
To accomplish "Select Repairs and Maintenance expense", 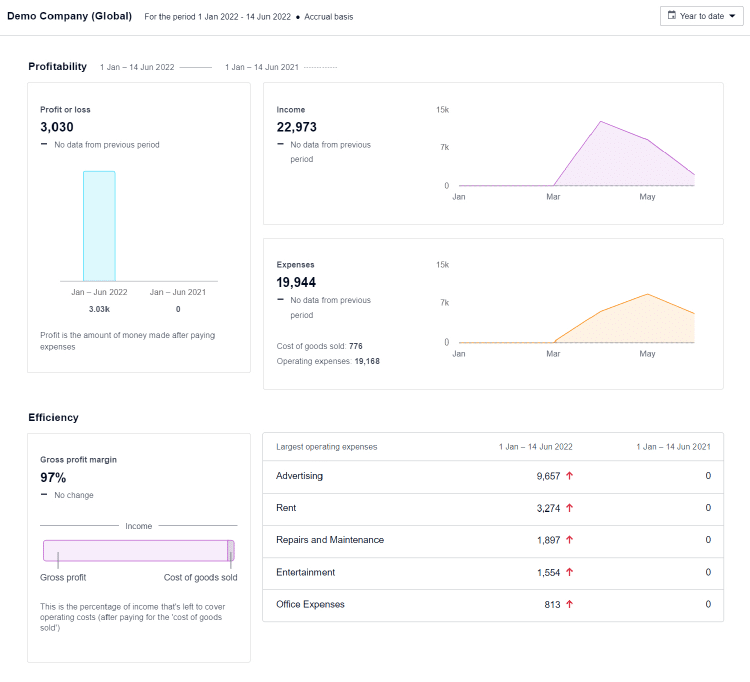I will 329,540.
